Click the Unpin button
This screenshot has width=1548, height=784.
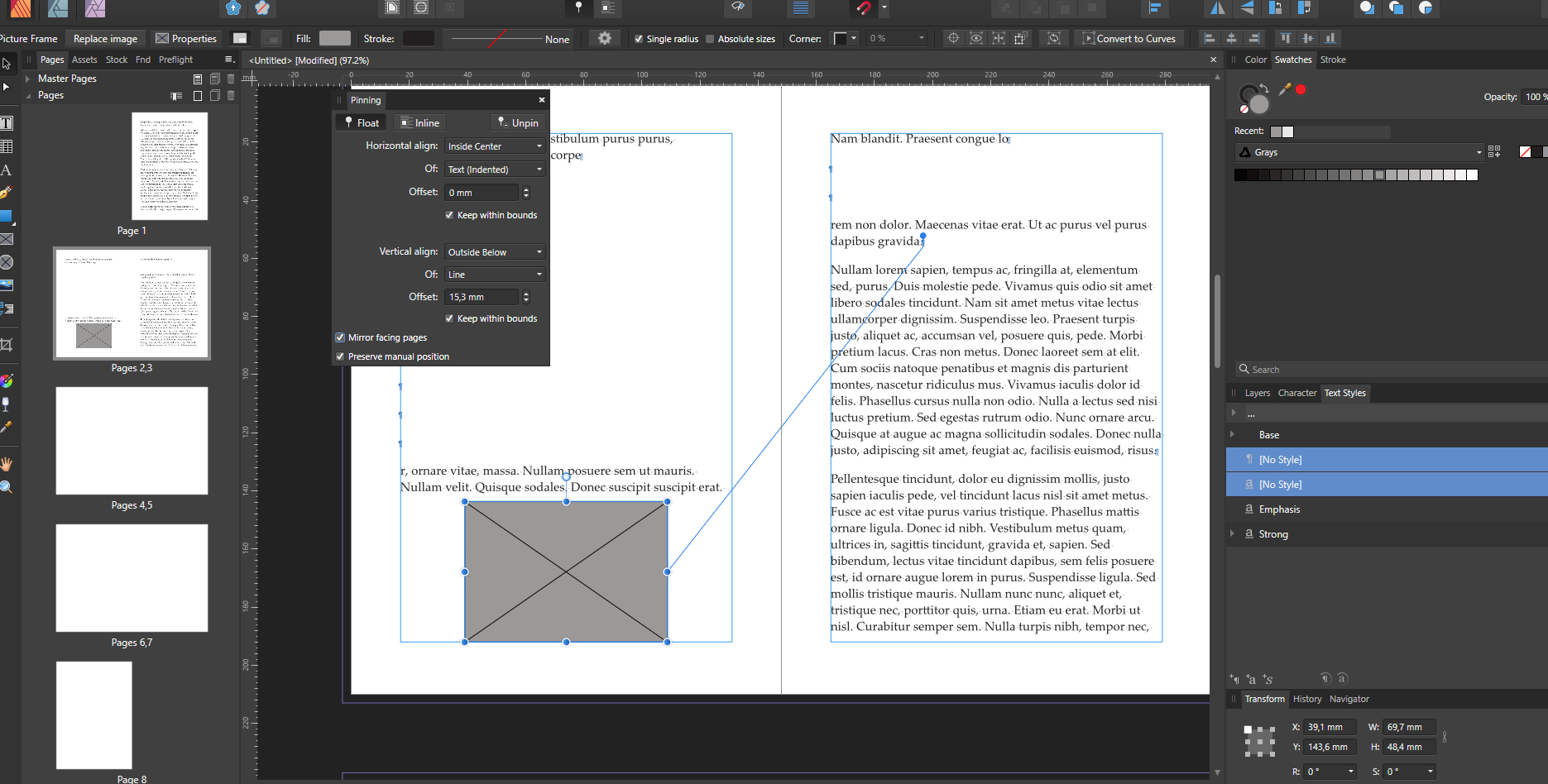pos(517,122)
